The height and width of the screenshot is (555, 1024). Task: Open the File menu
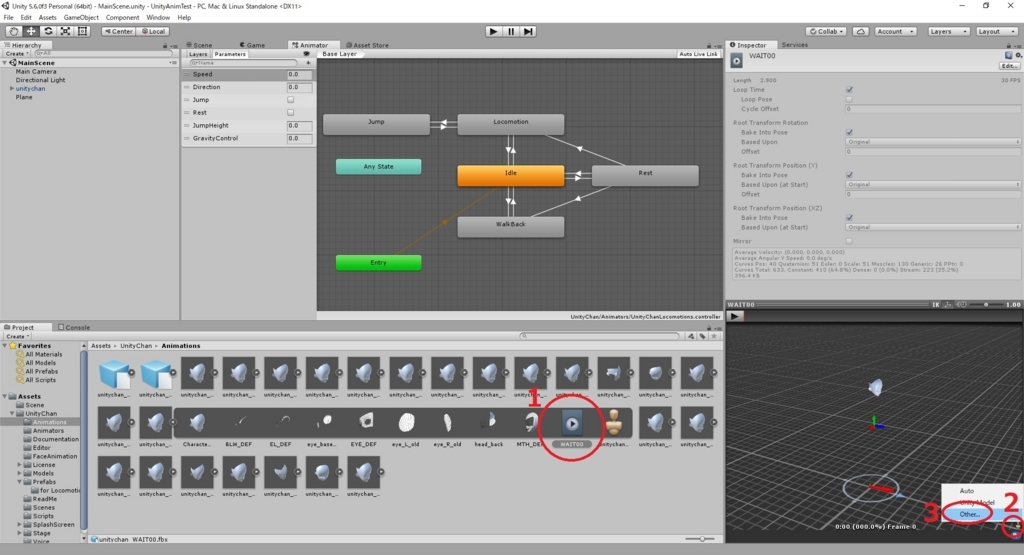tap(8, 18)
